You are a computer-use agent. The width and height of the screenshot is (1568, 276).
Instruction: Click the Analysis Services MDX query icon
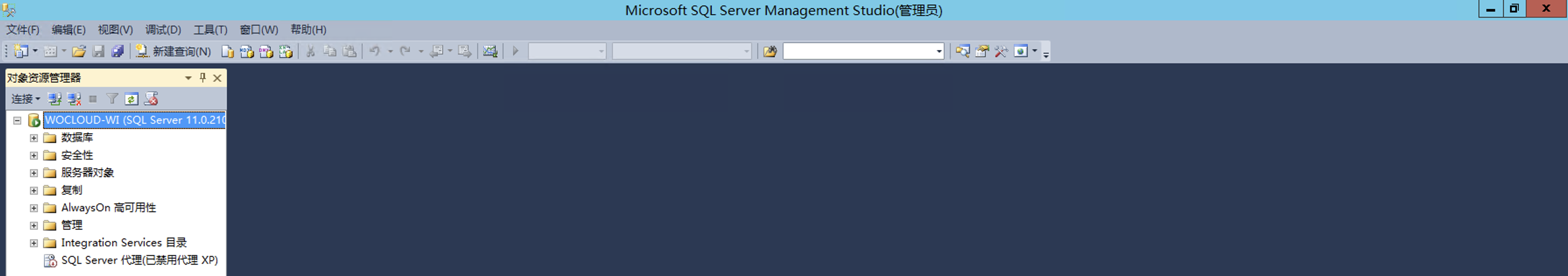click(x=246, y=51)
